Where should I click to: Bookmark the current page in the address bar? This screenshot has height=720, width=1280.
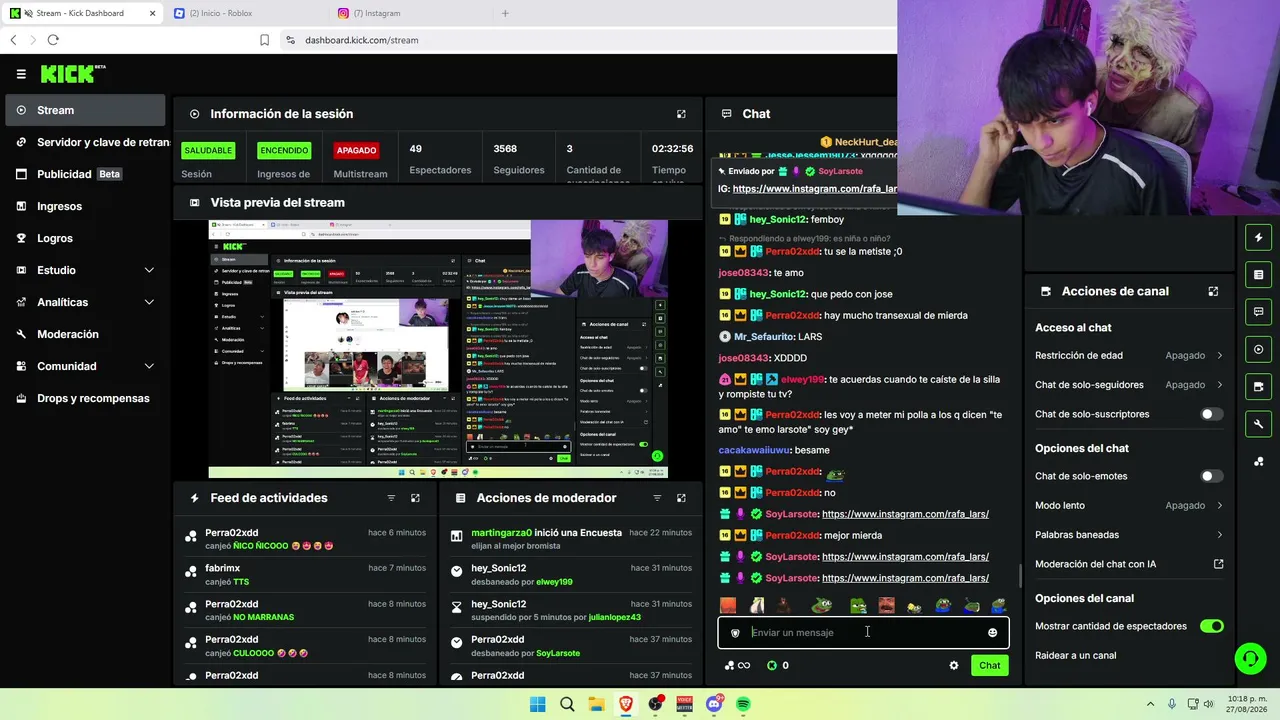pos(264,40)
